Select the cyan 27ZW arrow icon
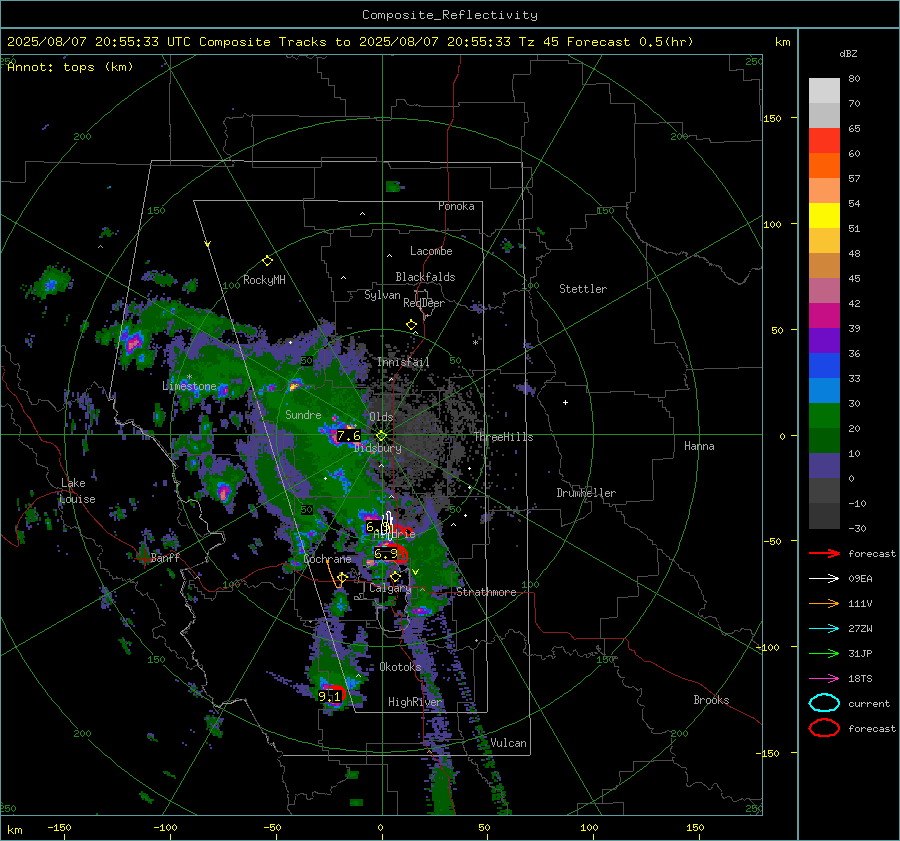 click(824, 629)
